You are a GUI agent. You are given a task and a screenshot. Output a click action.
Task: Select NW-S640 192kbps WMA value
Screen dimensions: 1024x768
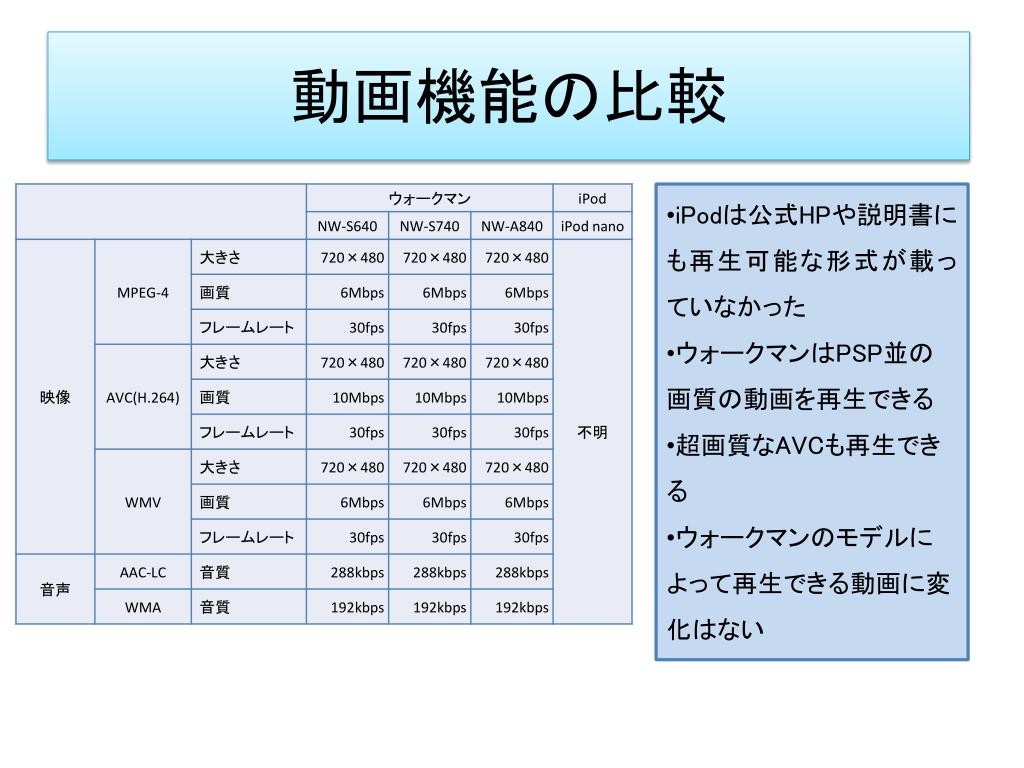[x=347, y=607]
